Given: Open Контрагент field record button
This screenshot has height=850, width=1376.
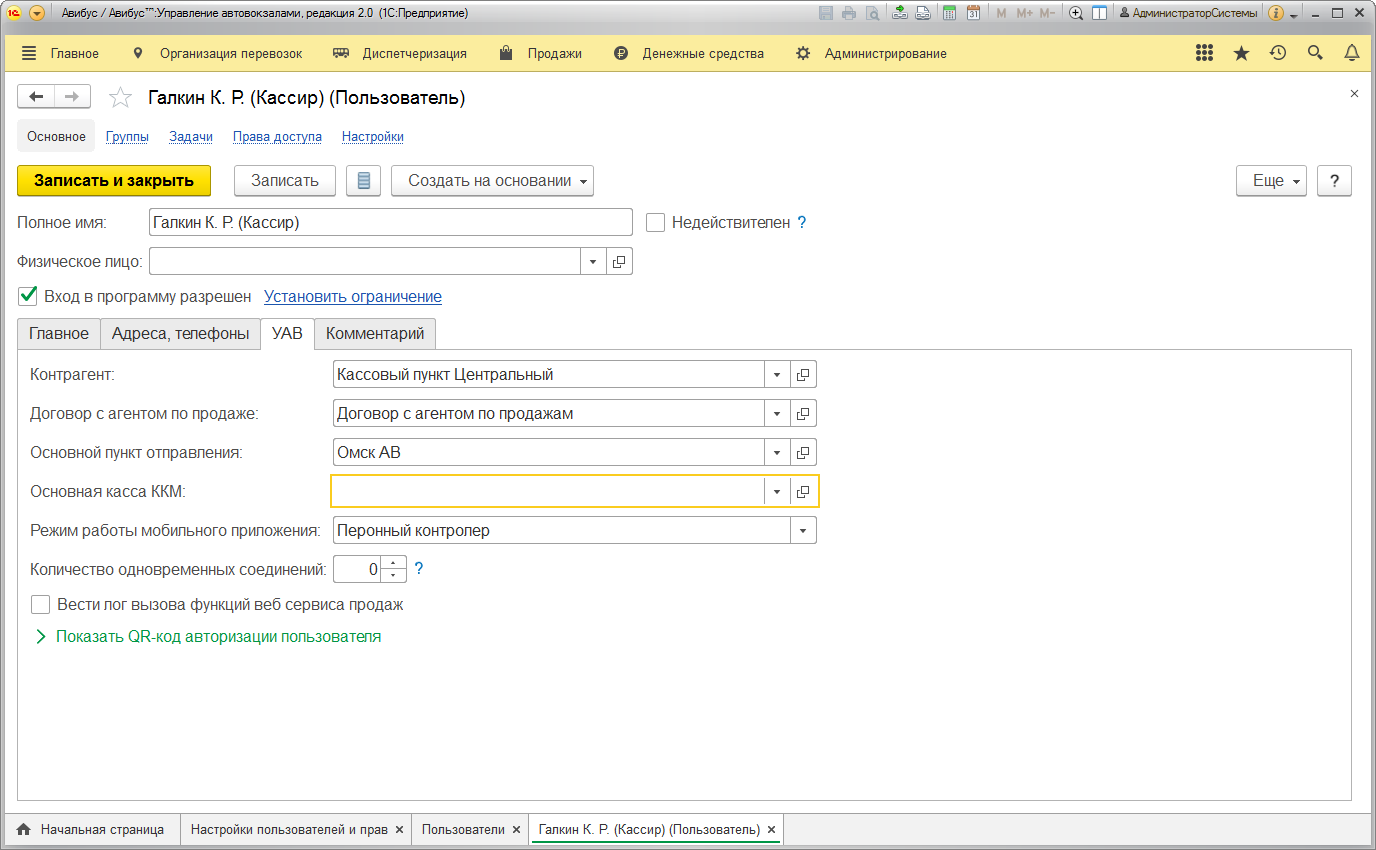Looking at the screenshot, I should point(803,375).
